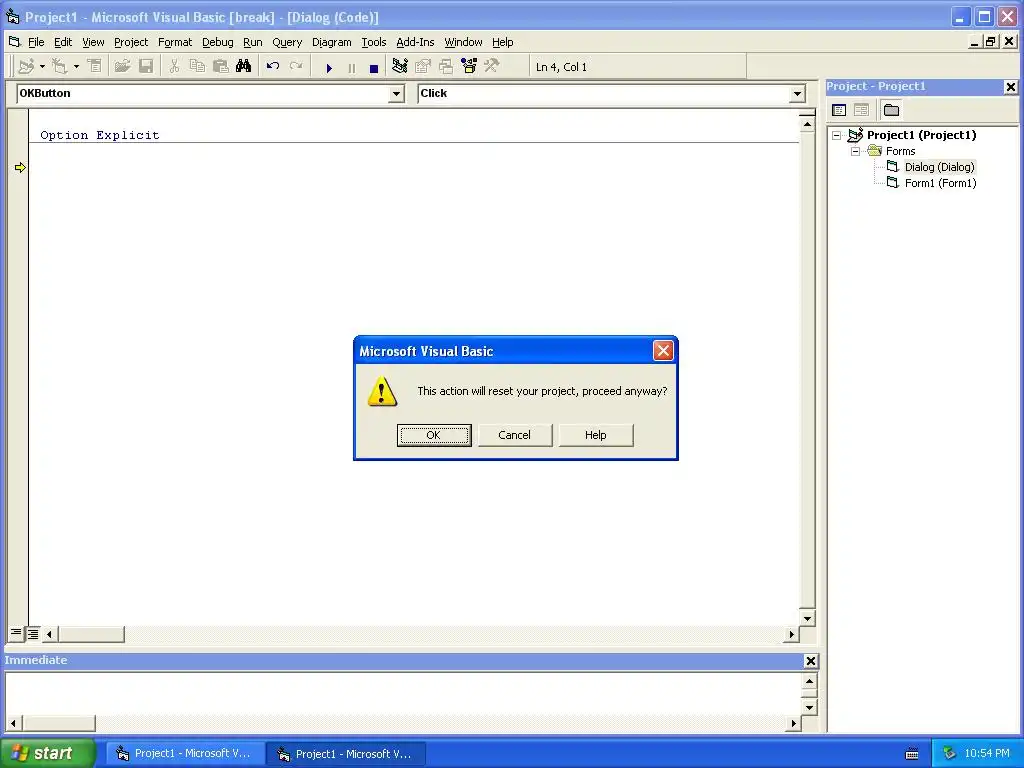Select Form1 (Form1) in project tree
Image resolution: width=1024 pixels, height=768 pixels.
click(x=940, y=184)
